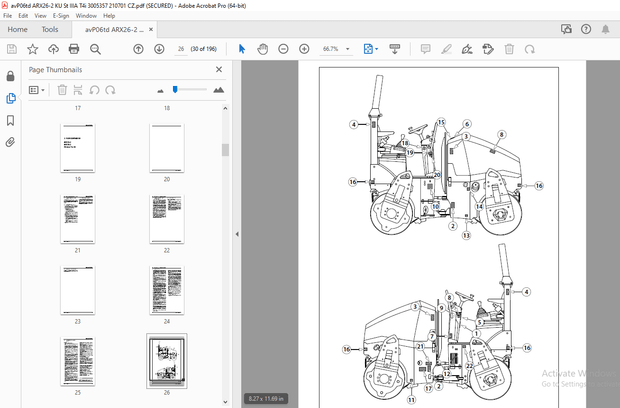Viewport: 620px width, 408px height.
Task: Delete pages icon in thumbnails panel
Action: (x=62, y=90)
